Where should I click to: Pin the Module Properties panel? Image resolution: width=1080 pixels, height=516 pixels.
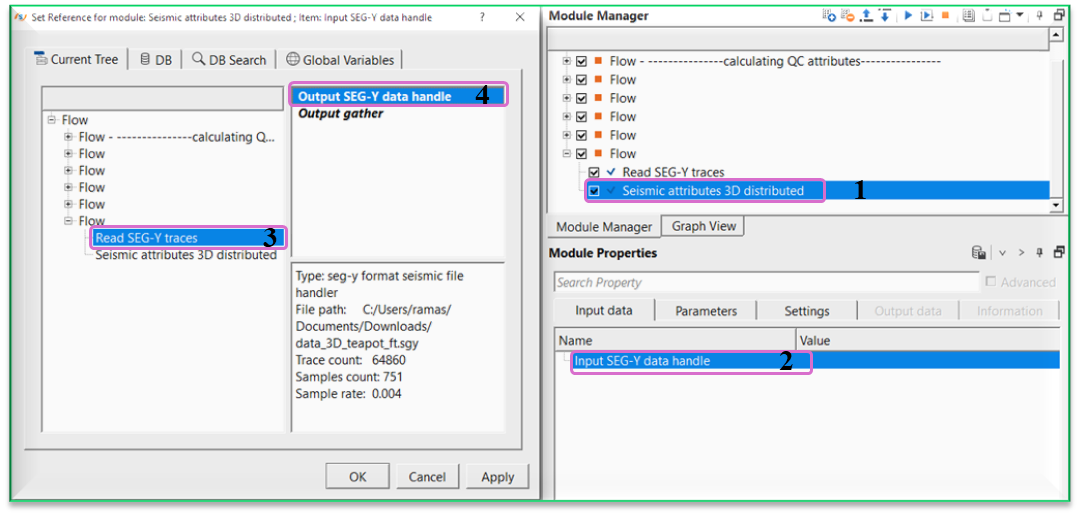click(x=1039, y=253)
